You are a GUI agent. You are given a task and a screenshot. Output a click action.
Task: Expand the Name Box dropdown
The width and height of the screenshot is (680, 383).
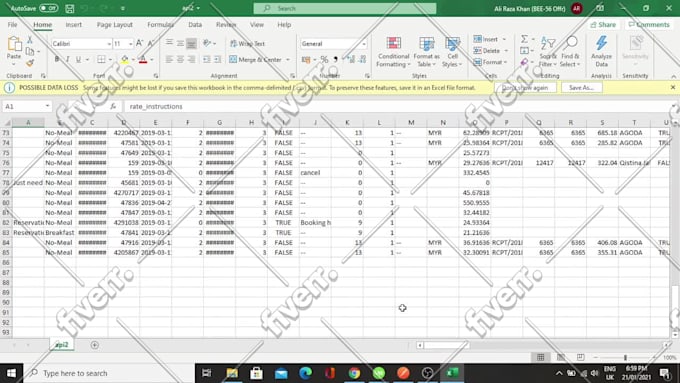click(47, 106)
